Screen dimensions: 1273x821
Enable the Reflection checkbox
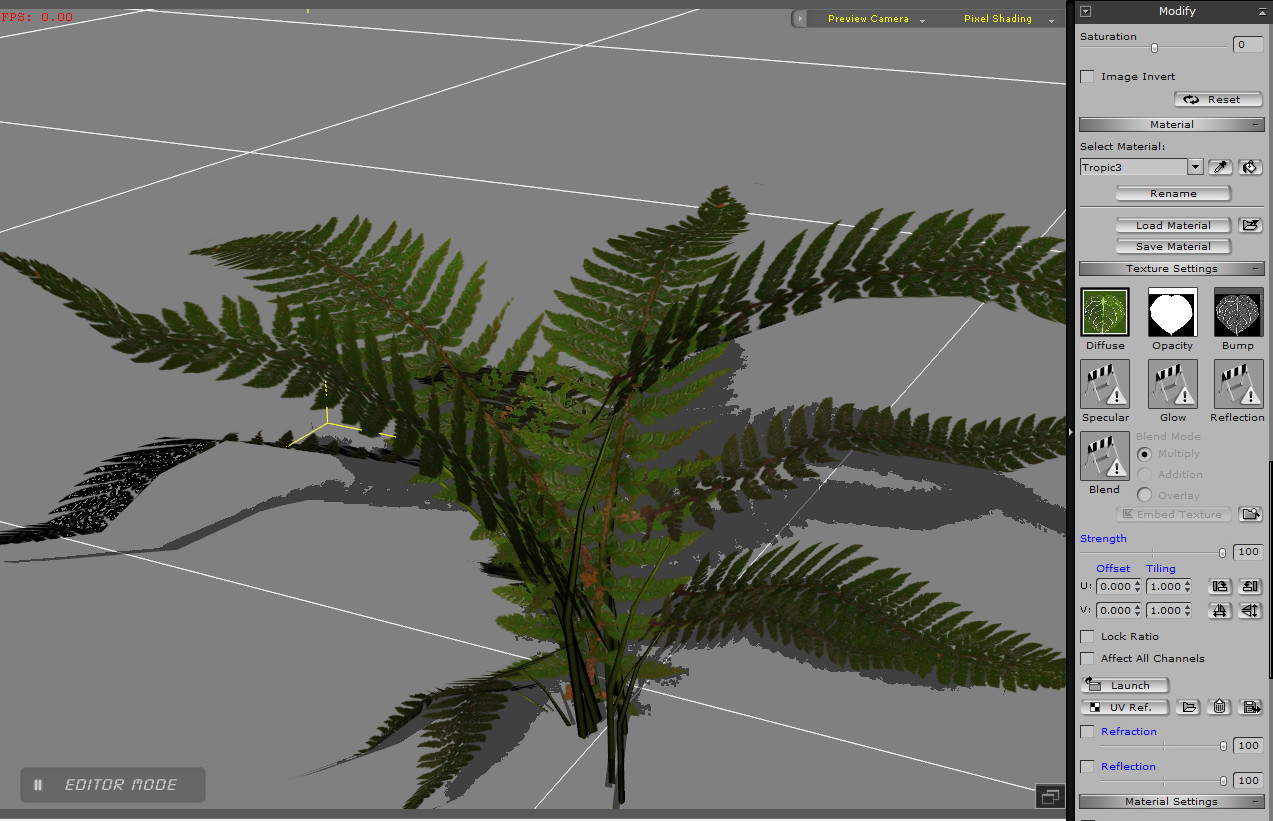(1087, 766)
